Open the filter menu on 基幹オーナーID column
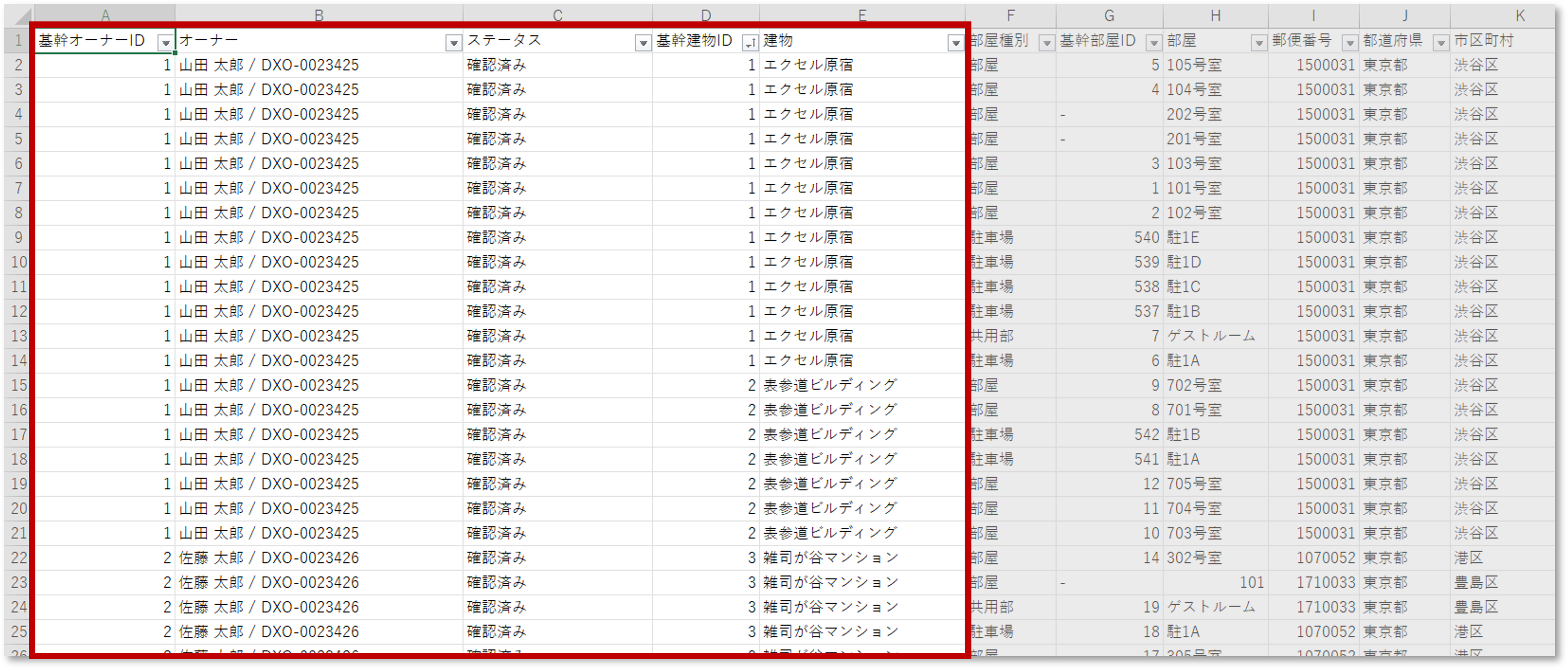This screenshot has height=669, width=1568. point(166,42)
